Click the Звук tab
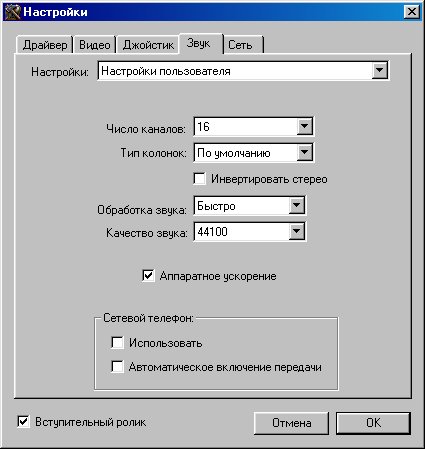 pos(201,43)
